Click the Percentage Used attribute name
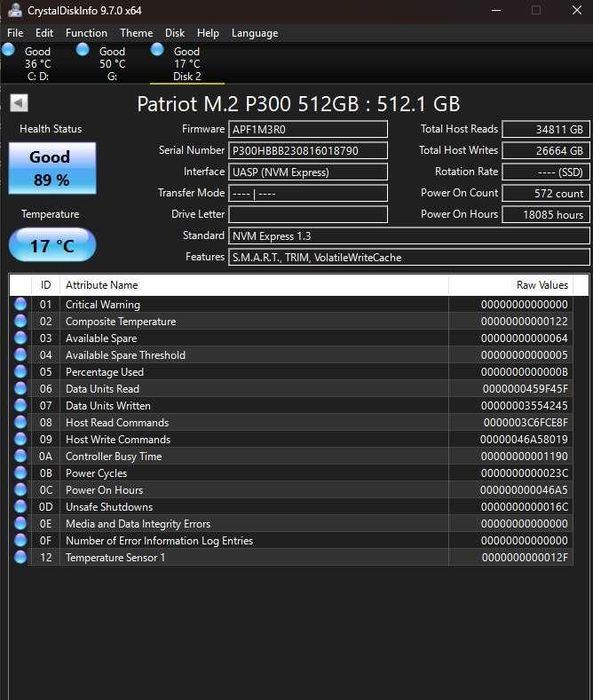This screenshot has height=700, width=593. [104, 372]
